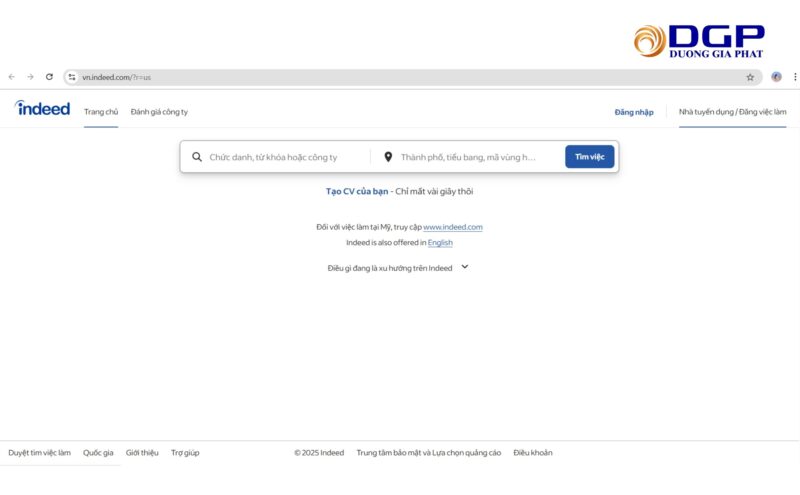
Task: Switch to English via the English link
Action: (x=440, y=242)
